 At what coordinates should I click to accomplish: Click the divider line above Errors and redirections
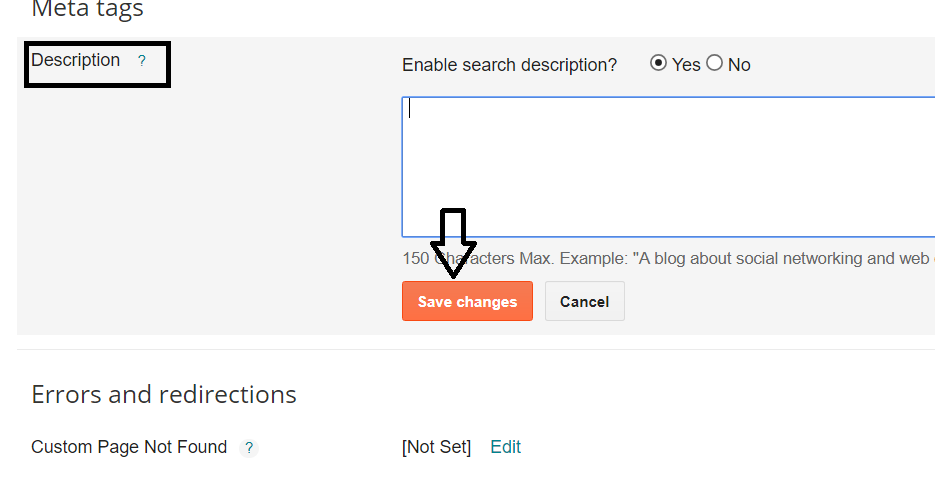(476, 349)
